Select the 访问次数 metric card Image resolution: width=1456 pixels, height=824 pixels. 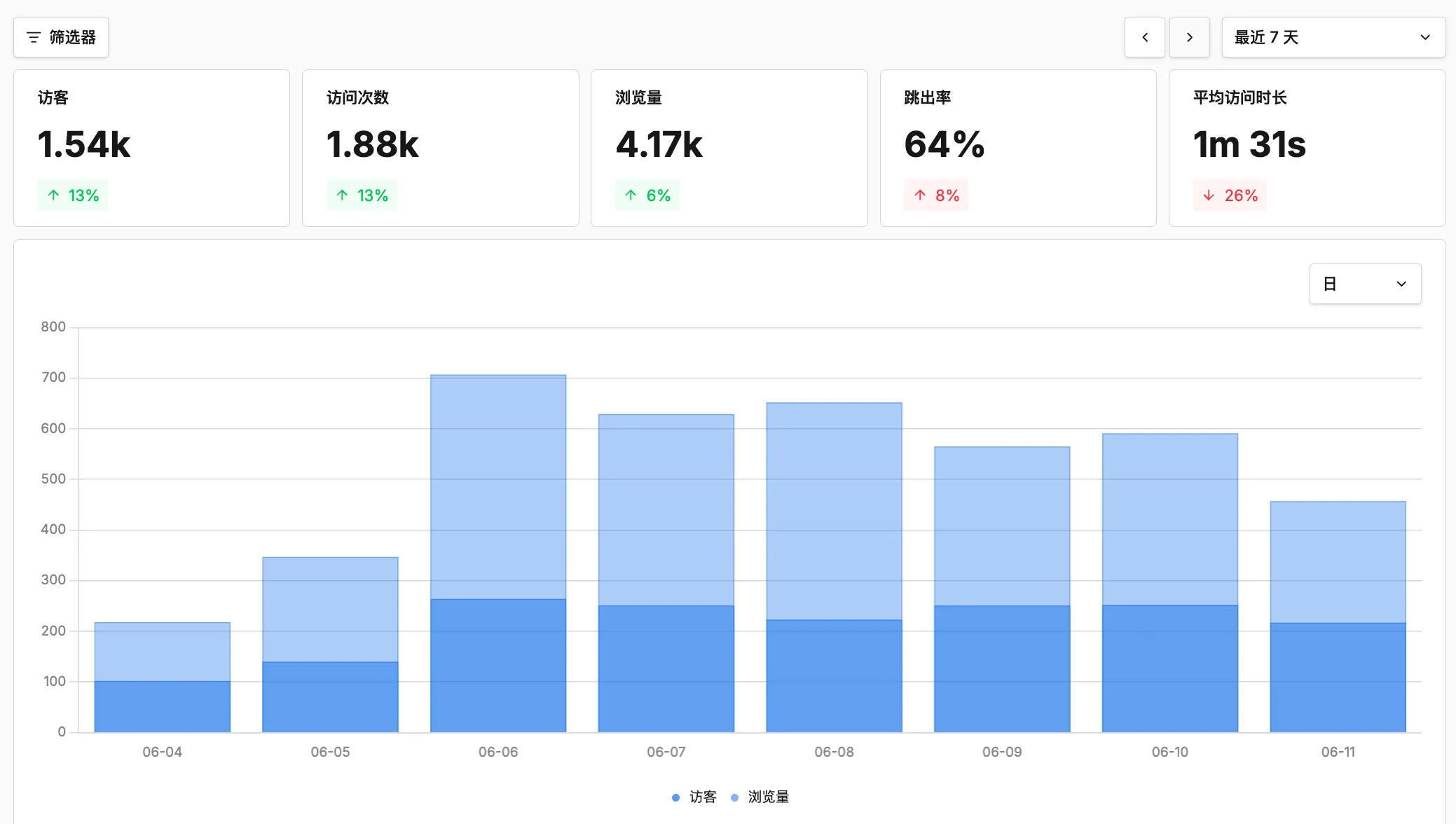(441, 148)
